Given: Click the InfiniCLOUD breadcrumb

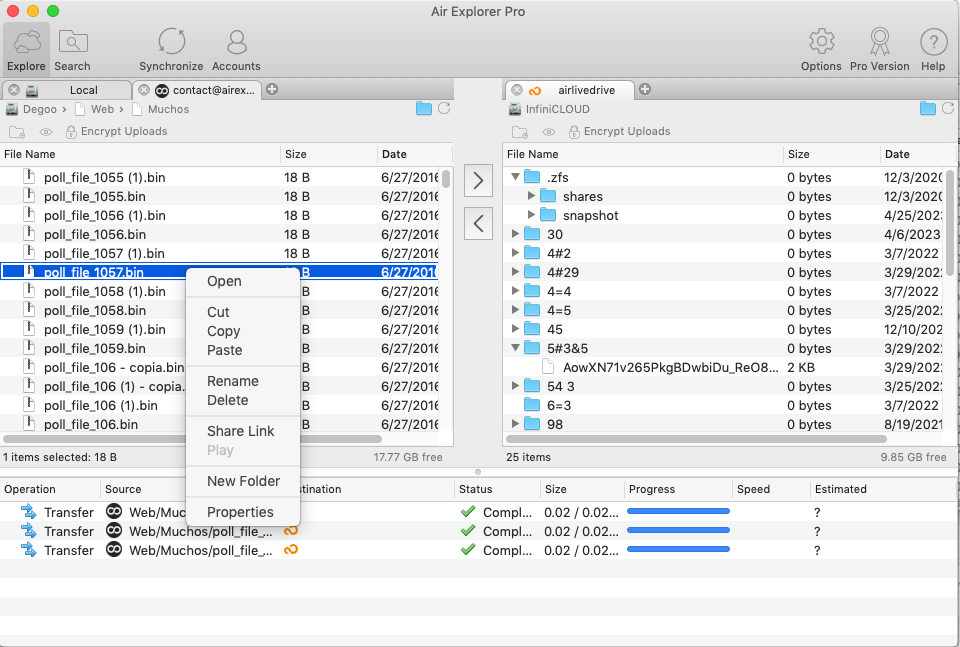Looking at the screenshot, I should pyautogui.click(x=557, y=109).
